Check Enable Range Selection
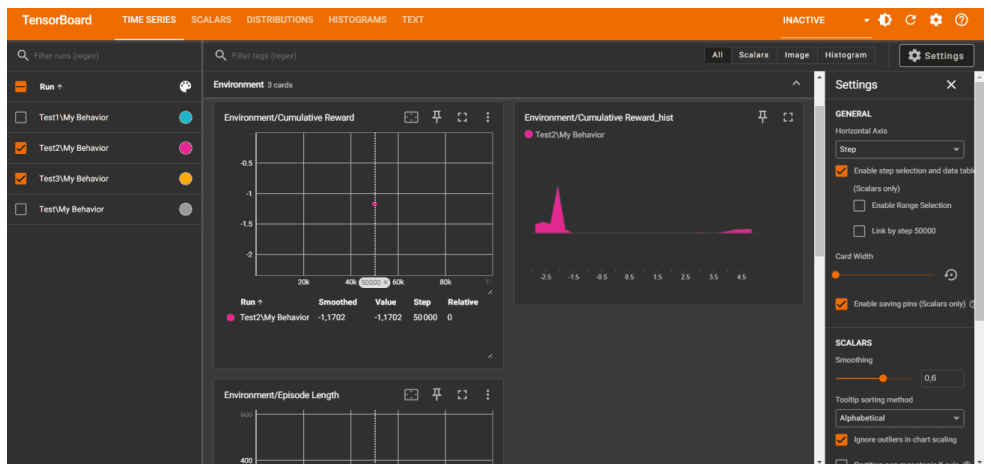The height and width of the screenshot is (469, 991). coord(859,205)
